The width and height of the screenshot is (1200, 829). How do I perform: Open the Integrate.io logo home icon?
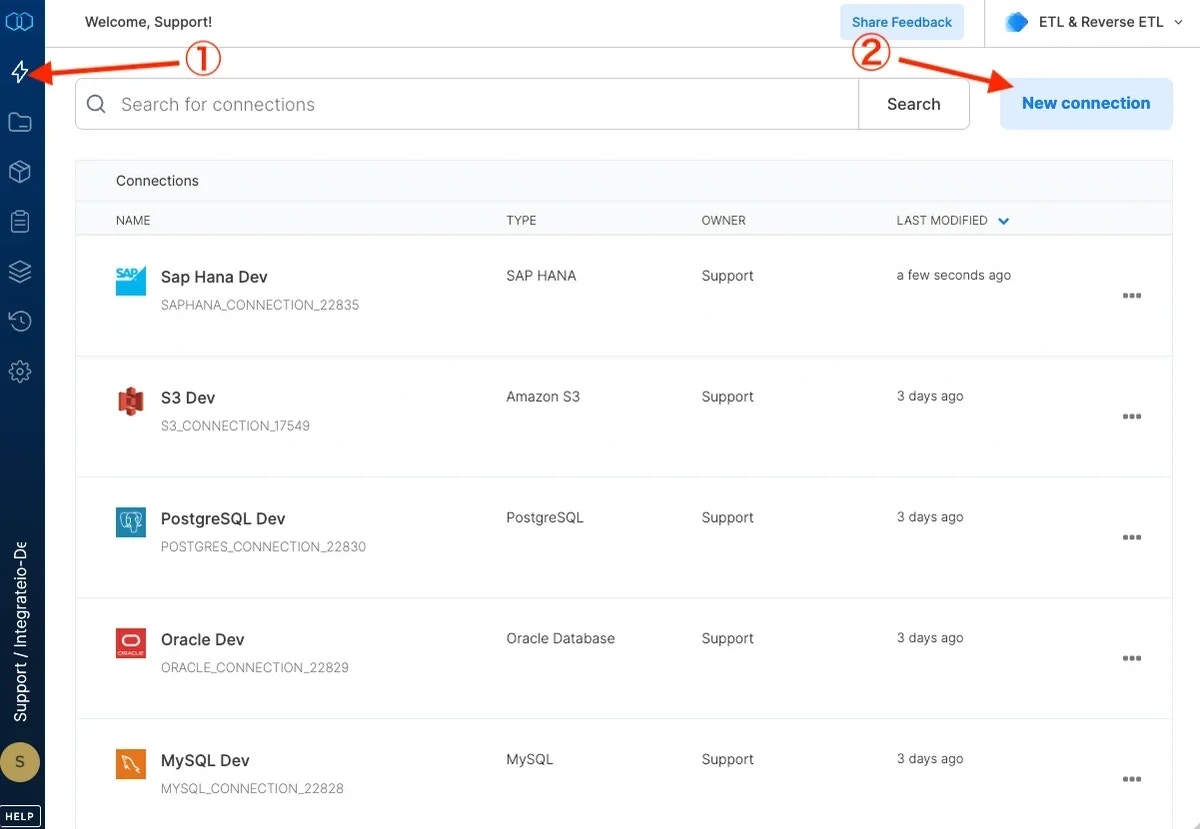[x=20, y=21]
